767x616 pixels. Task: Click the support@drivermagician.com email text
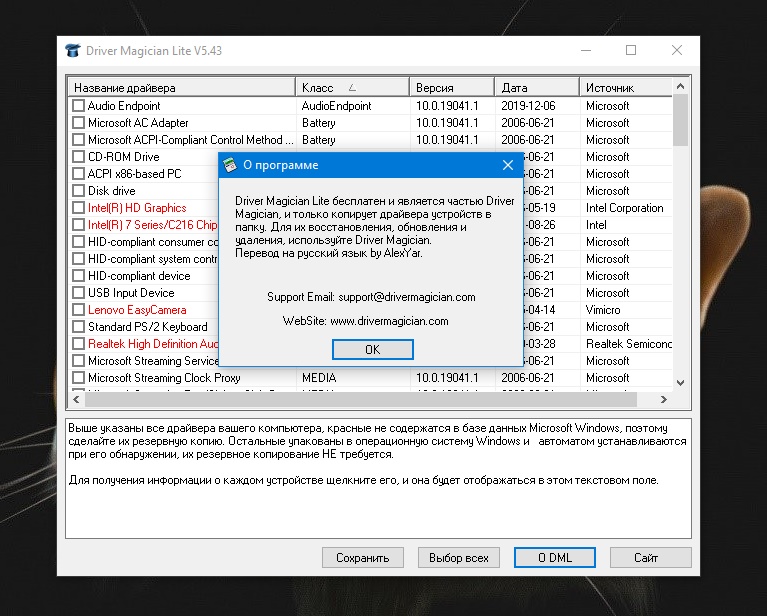coord(406,297)
